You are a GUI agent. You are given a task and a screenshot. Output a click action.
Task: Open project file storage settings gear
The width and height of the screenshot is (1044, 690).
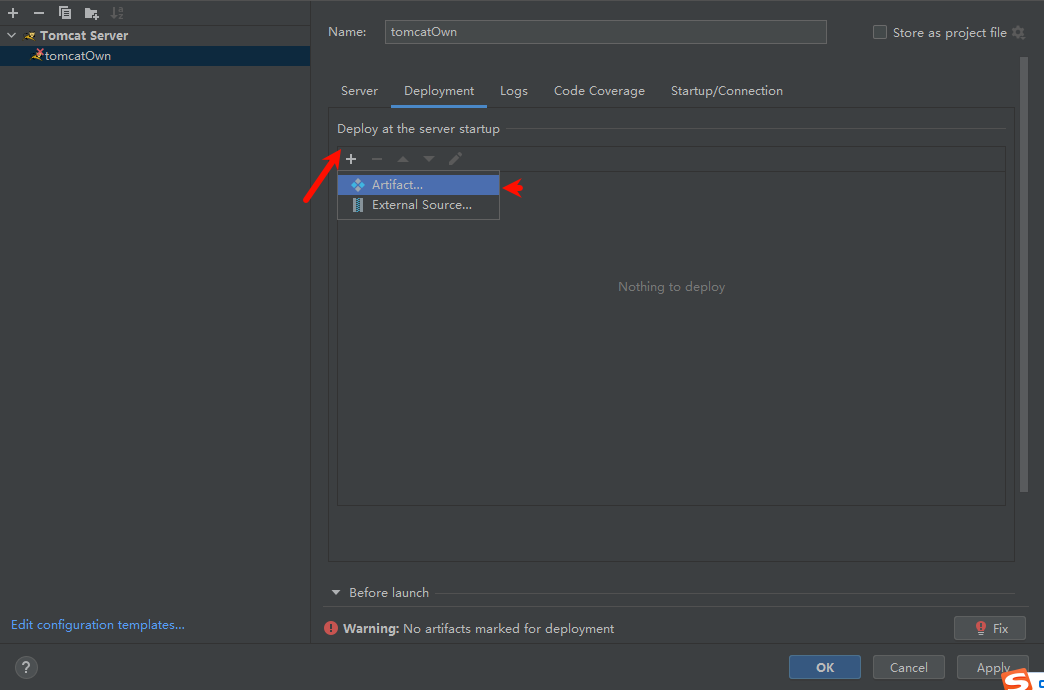(x=1018, y=32)
